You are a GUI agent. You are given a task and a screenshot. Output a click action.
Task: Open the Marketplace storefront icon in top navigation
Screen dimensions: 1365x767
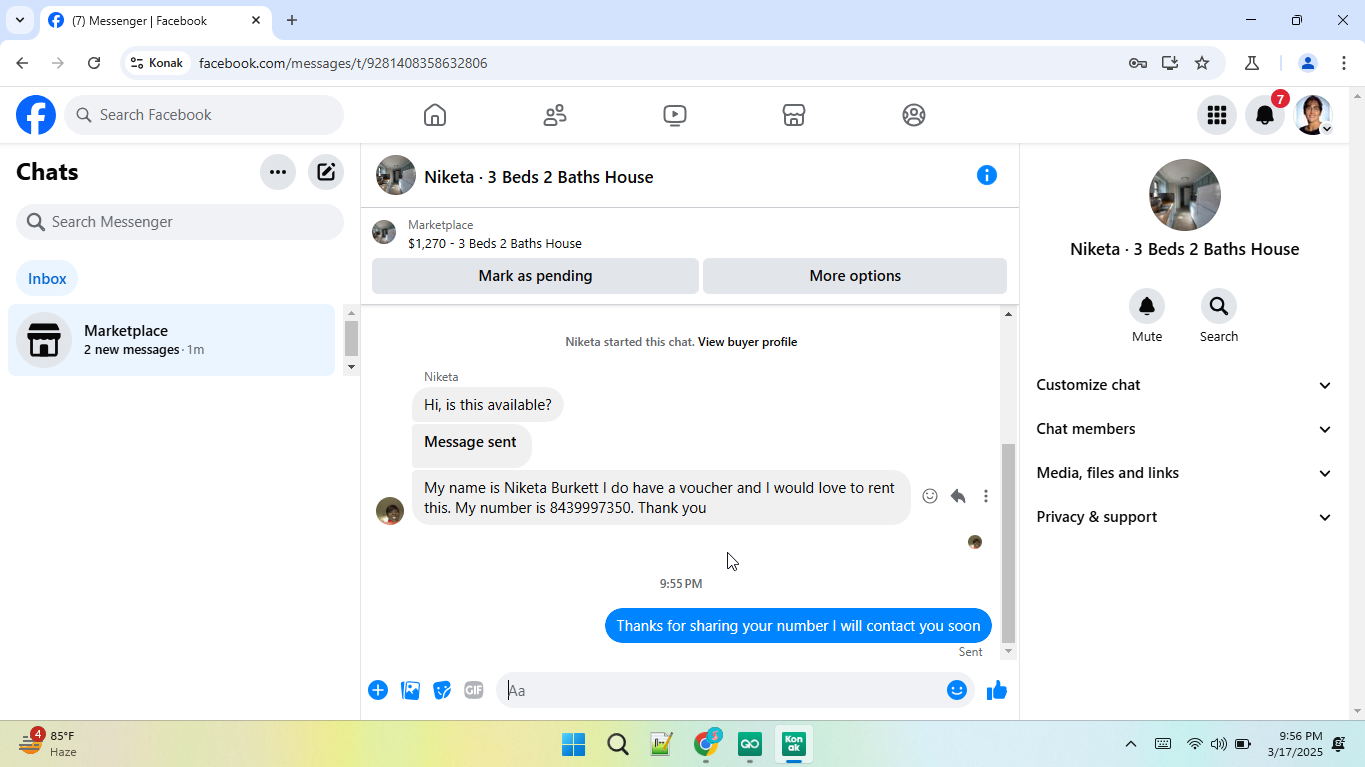pos(794,115)
